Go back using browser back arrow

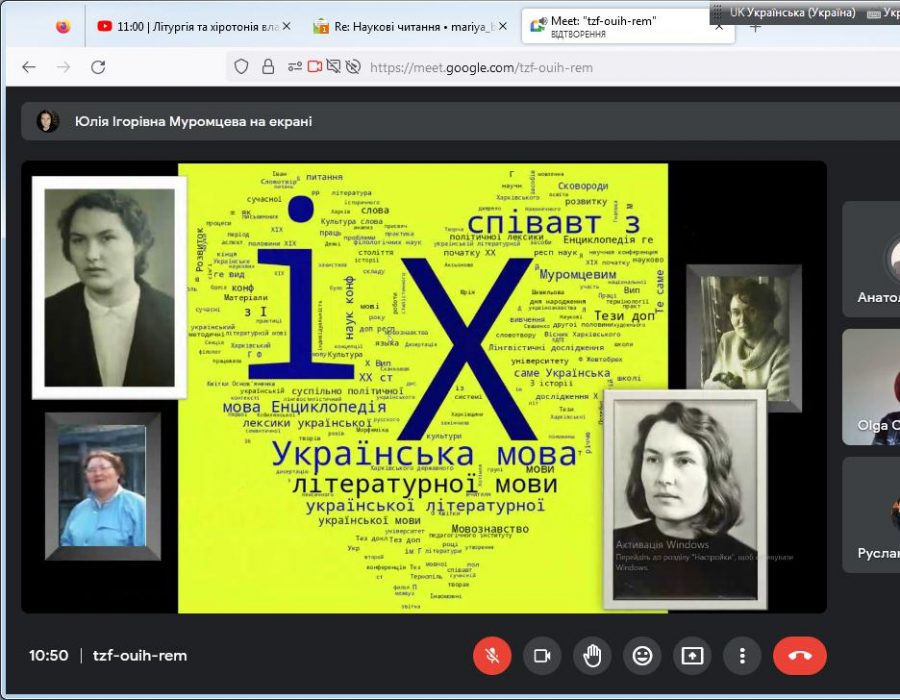point(29,67)
